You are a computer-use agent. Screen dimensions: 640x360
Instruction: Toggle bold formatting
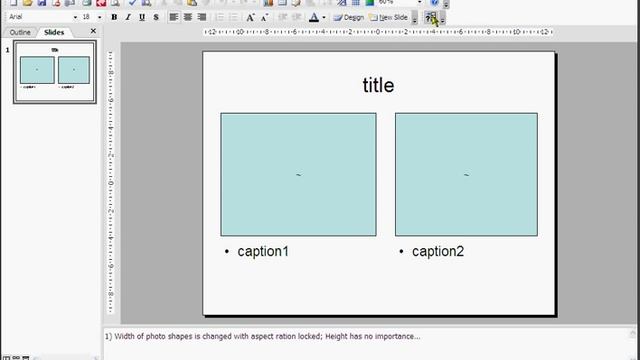click(114, 17)
